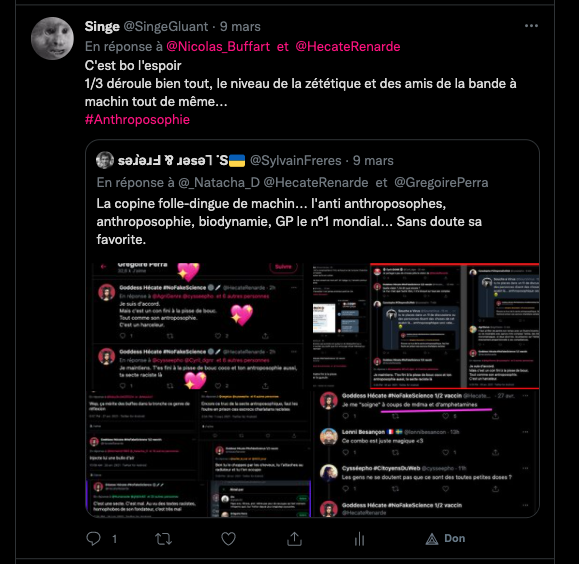Open the @Nicolas_Buffart mention link

(x=218, y=47)
